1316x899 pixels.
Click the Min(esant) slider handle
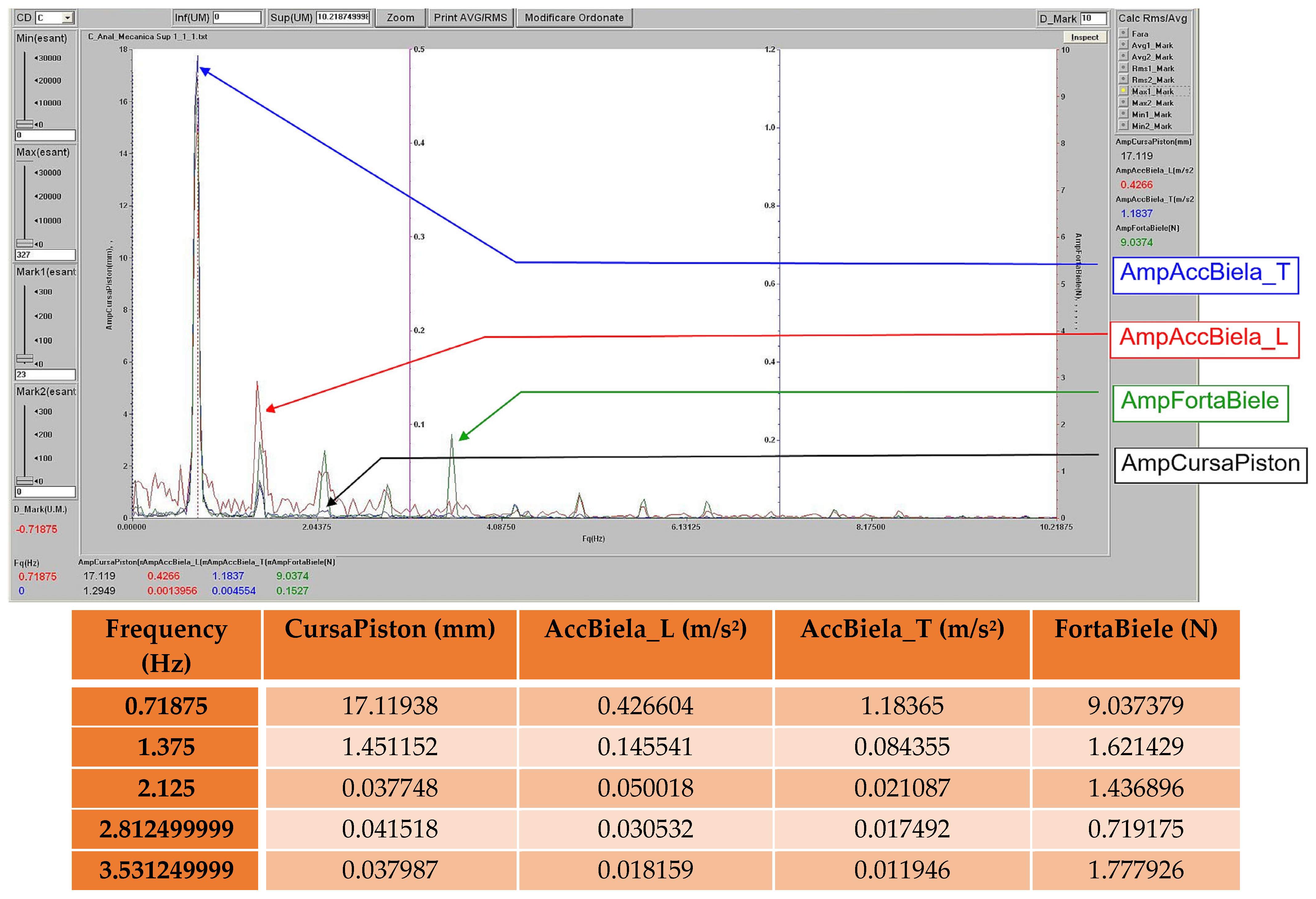[x=25, y=124]
